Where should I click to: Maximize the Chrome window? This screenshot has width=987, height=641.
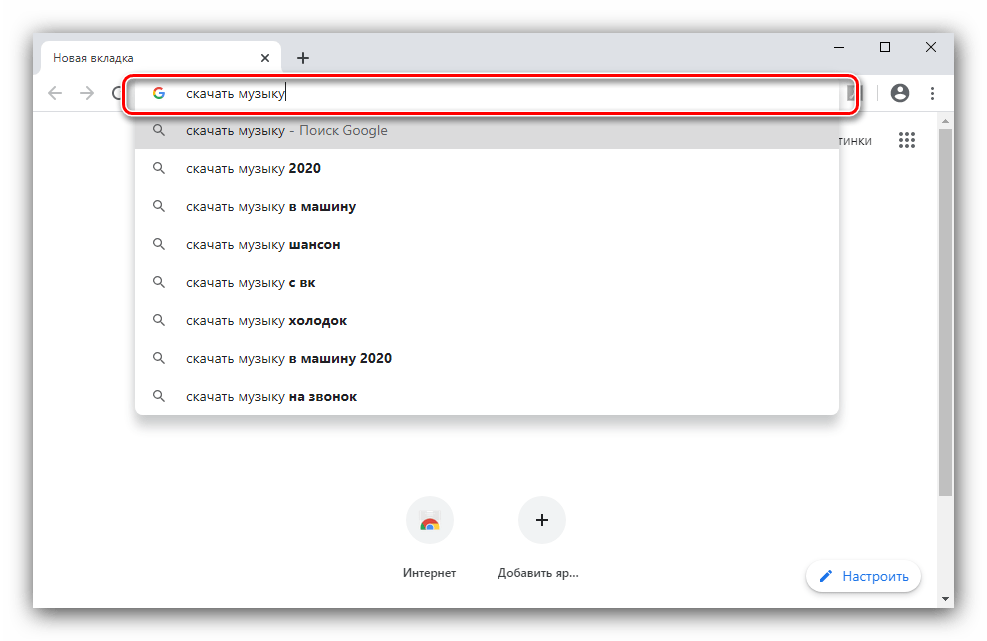tap(885, 47)
